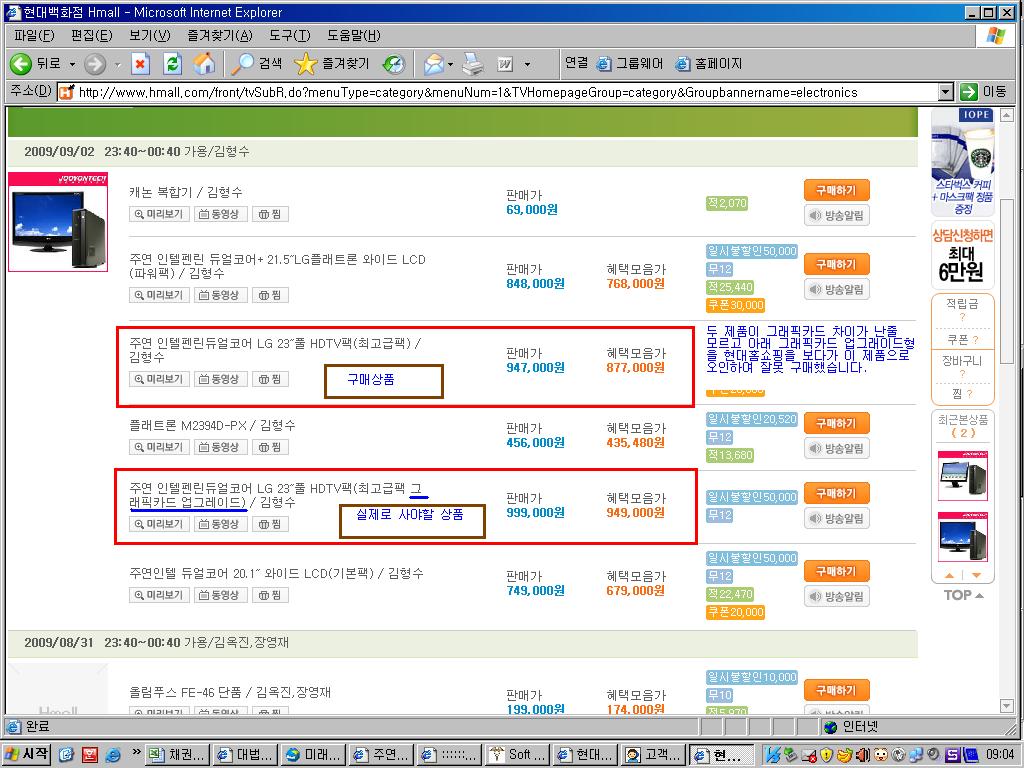Refresh the page with the toolbar icon
Screen dimensions: 1024x768
click(172, 63)
